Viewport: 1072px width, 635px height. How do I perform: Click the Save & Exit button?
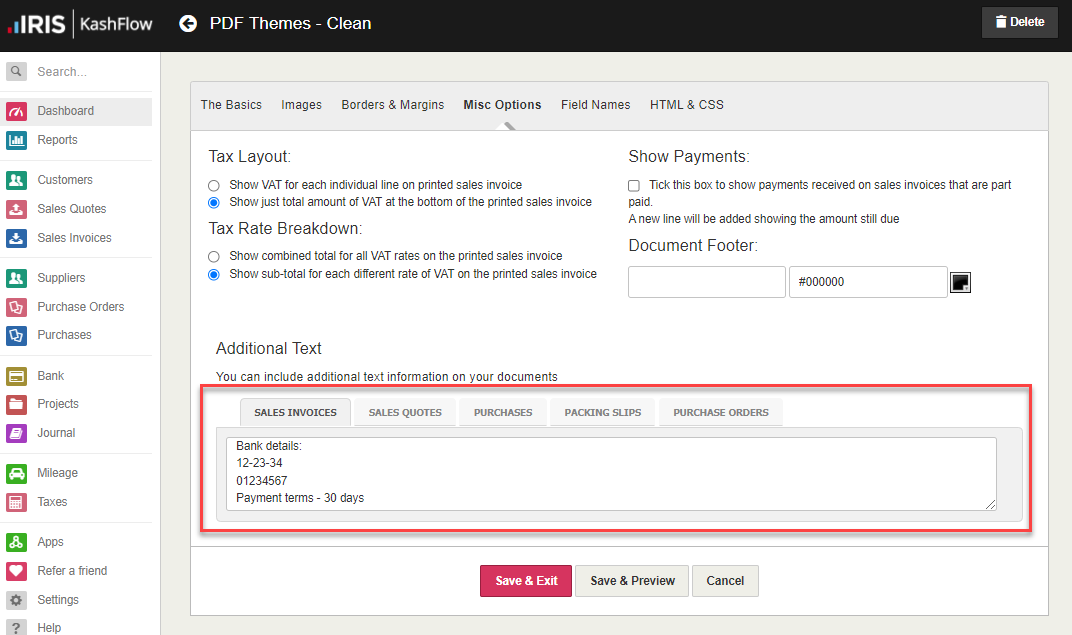point(526,581)
